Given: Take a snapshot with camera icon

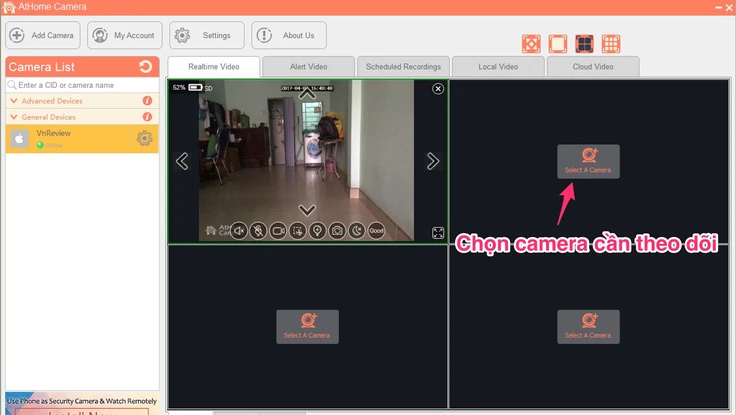Looking at the screenshot, I should [337, 231].
